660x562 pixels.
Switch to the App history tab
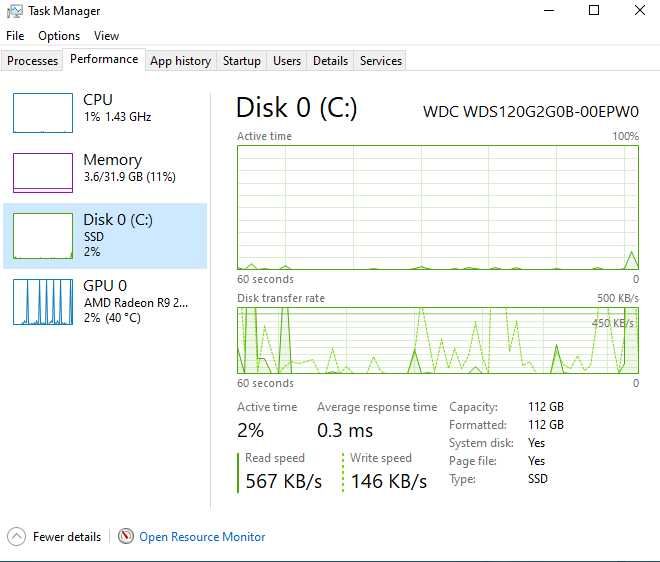click(x=180, y=61)
